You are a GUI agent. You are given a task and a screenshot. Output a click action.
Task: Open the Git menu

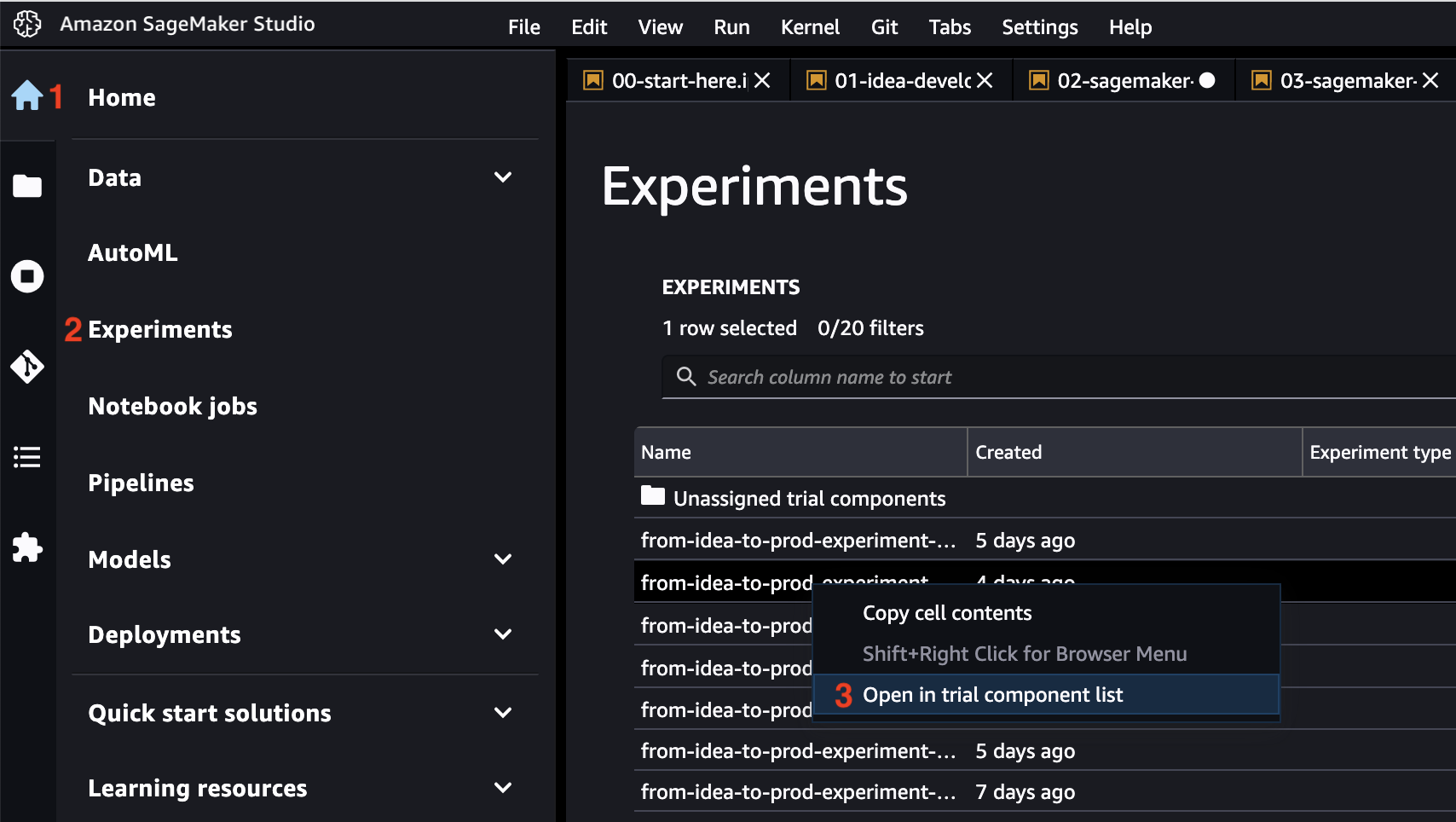click(885, 27)
